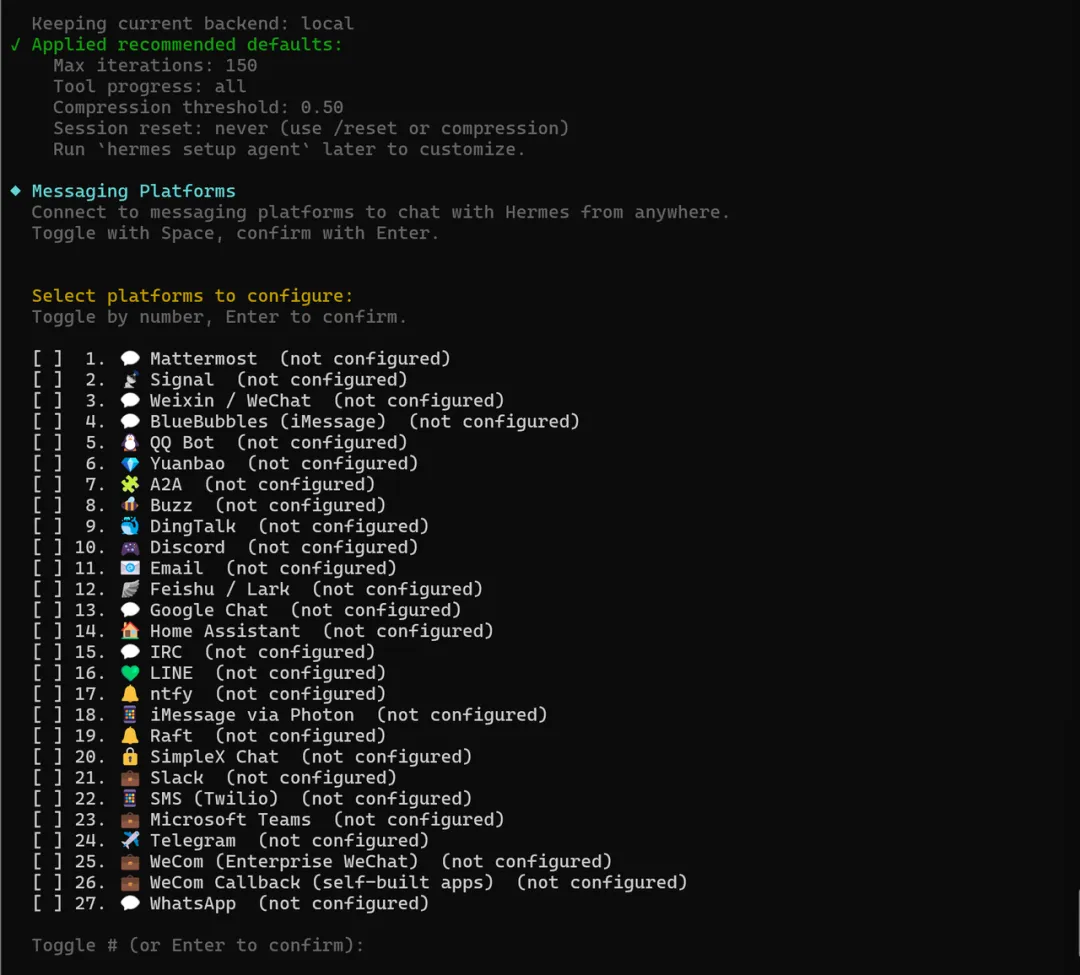
Task: Click the diamond icon beside Yuanbao
Action: [129, 463]
